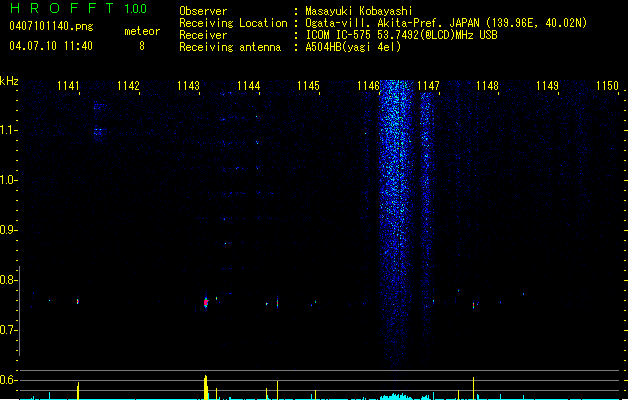Image resolution: width=629 pixels, height=400 pixels.
Task: Click the 0.6 kHz frequency axis label
Action: [x=8, y=380]
